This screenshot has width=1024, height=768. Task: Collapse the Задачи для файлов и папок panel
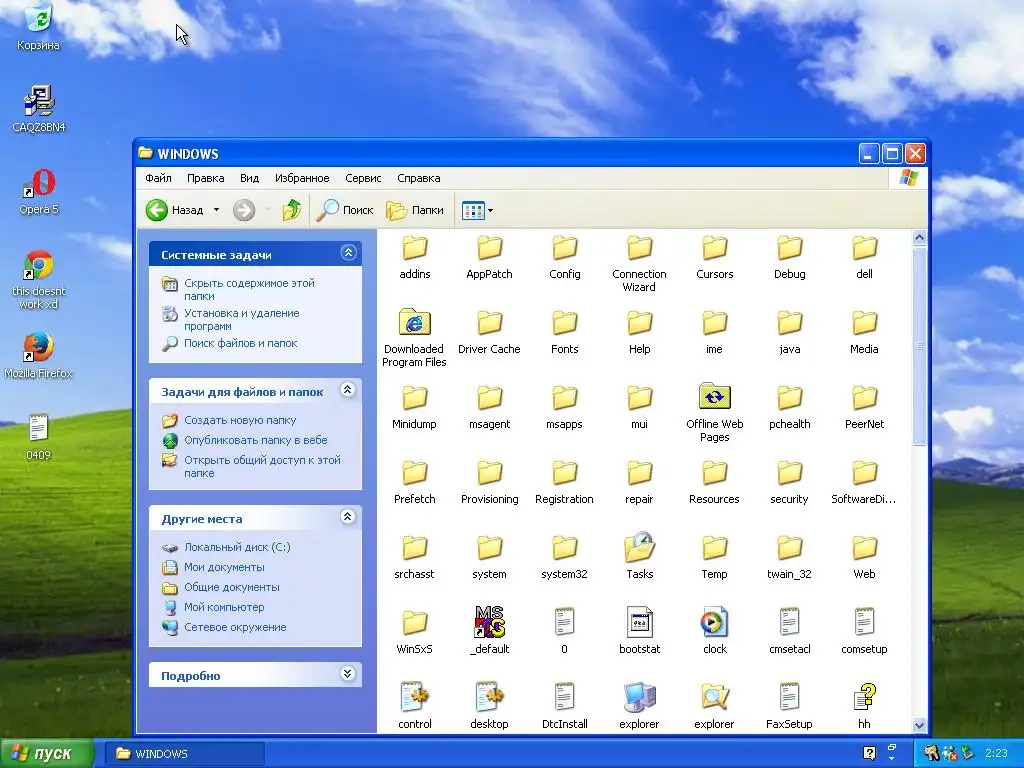pyautogui.click(x=347, y=390)
